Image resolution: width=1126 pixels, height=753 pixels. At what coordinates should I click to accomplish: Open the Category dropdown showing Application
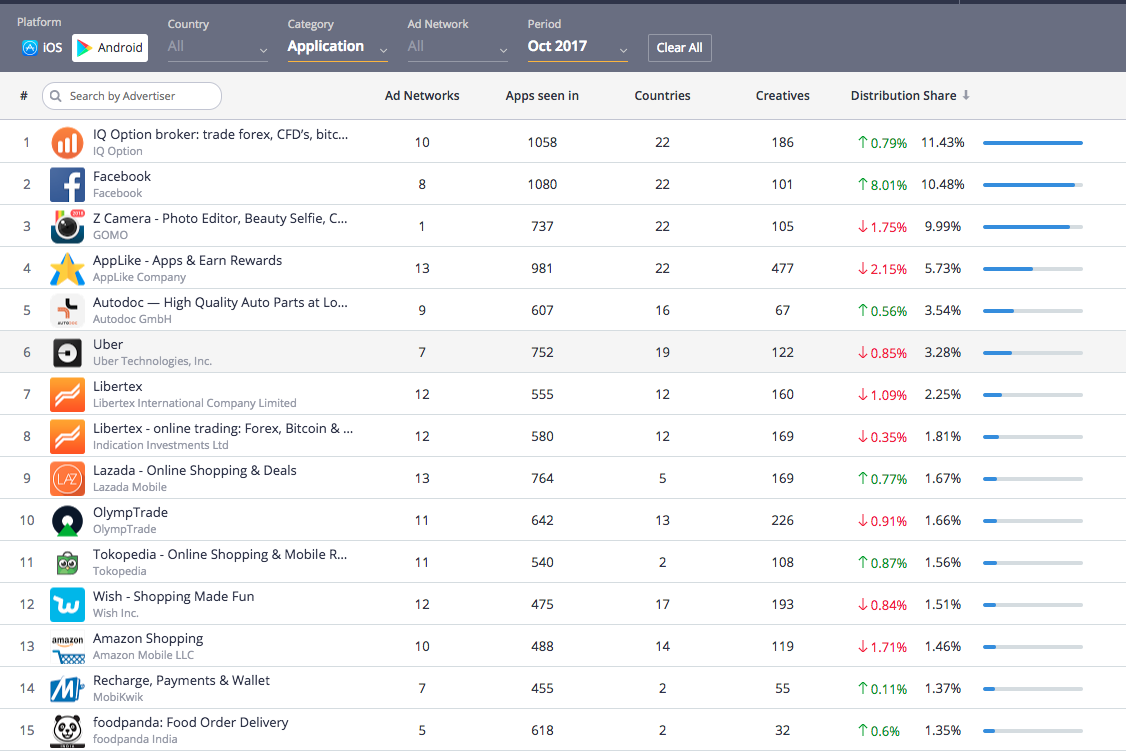338,47
